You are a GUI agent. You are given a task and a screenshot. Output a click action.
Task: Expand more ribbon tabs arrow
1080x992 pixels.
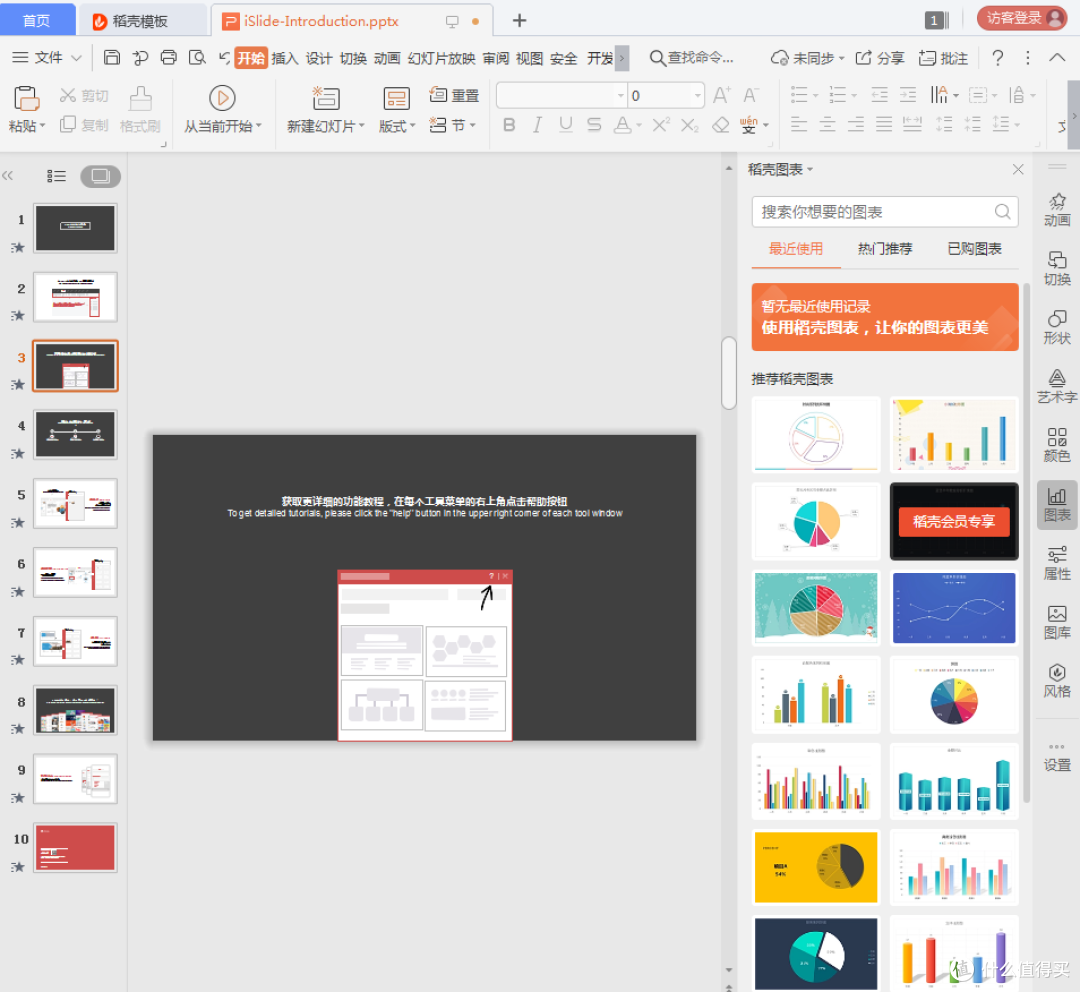[x=622, y=58]
